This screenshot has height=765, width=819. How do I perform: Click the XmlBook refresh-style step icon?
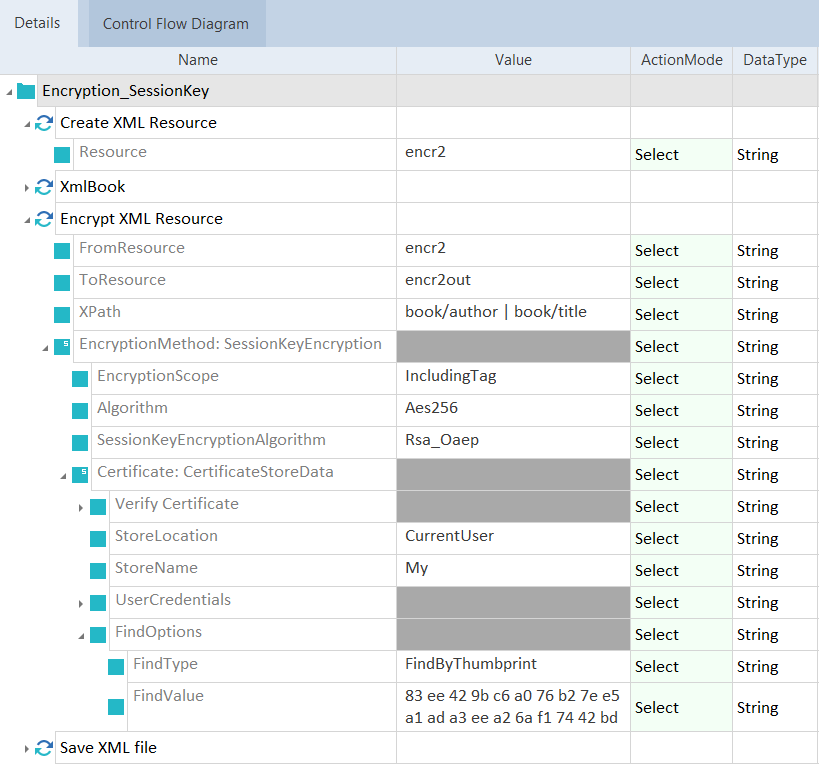(44, 187)
